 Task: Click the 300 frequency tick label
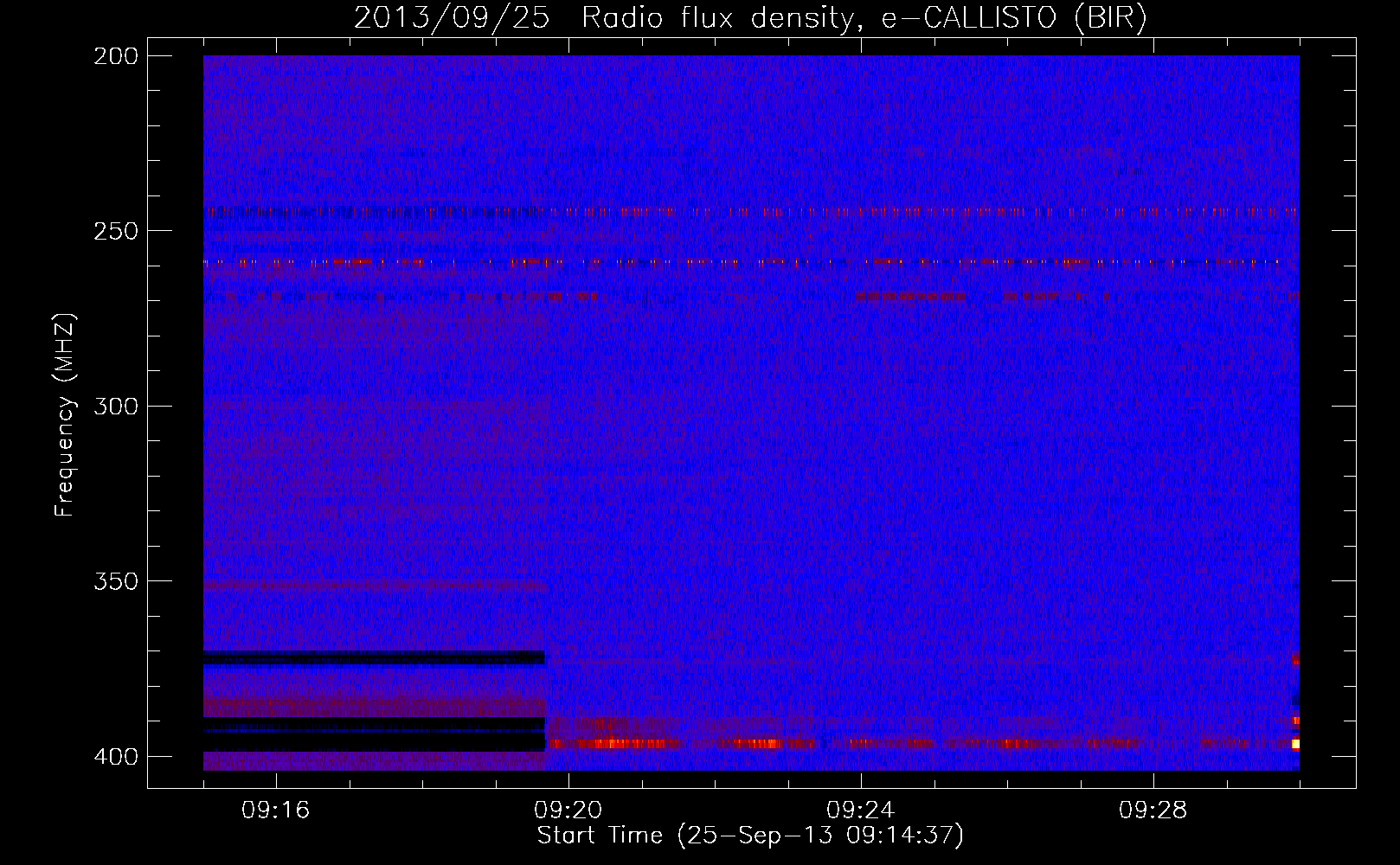pyautogui.click(x=116, y=406)
